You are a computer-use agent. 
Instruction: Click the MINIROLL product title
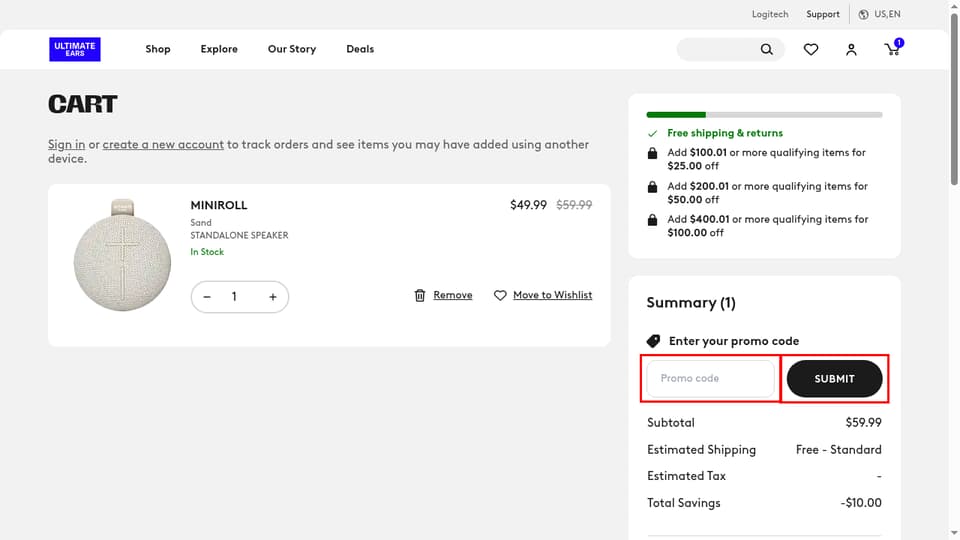point(219,205)
